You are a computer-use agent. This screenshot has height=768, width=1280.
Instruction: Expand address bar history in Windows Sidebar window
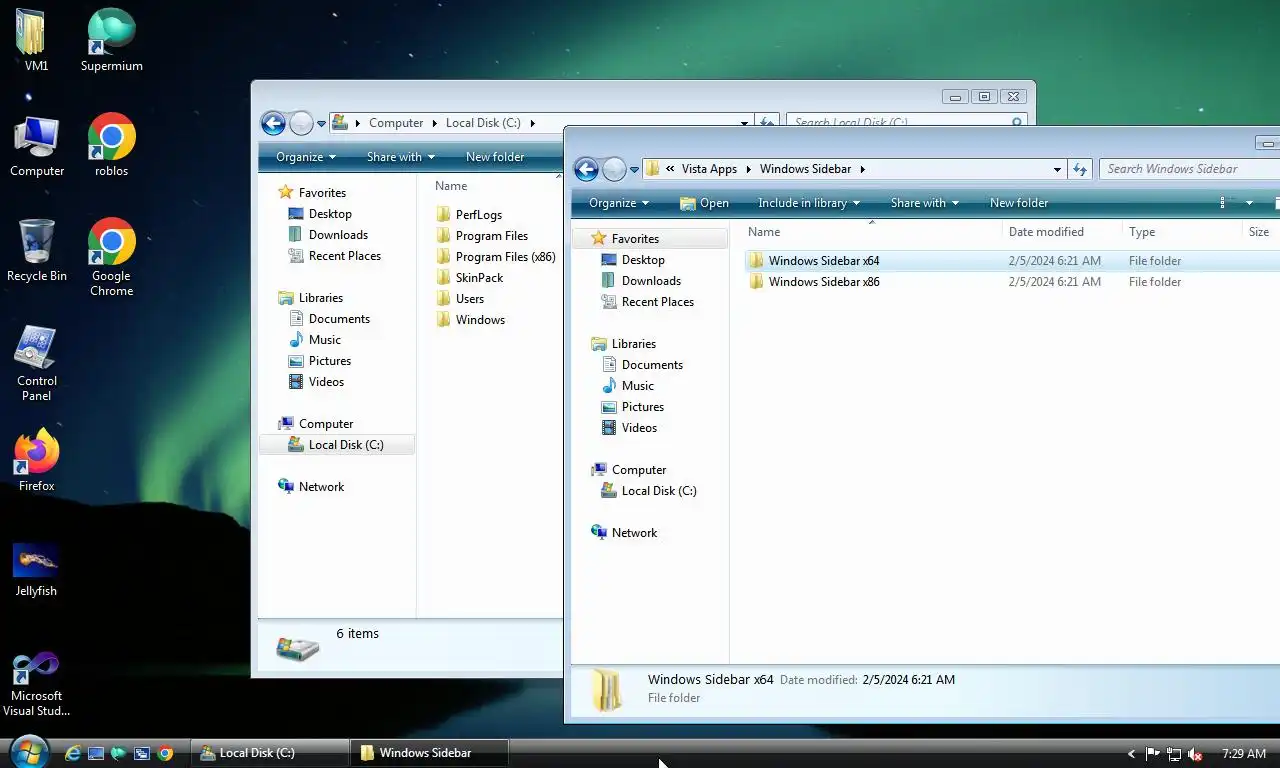point(1057,169)
